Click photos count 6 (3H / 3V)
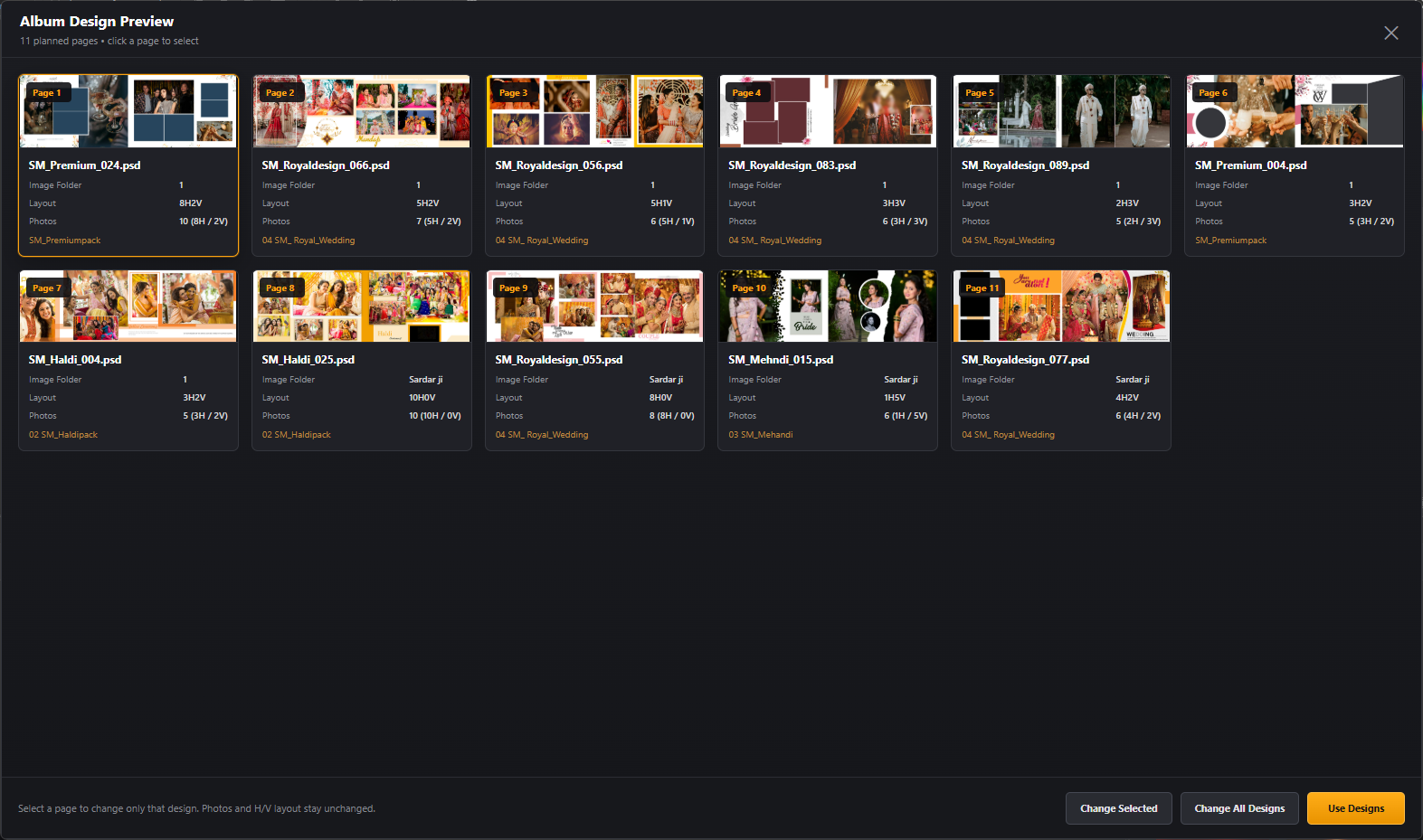Screen dimensions: 1423x840 (906, 222)
